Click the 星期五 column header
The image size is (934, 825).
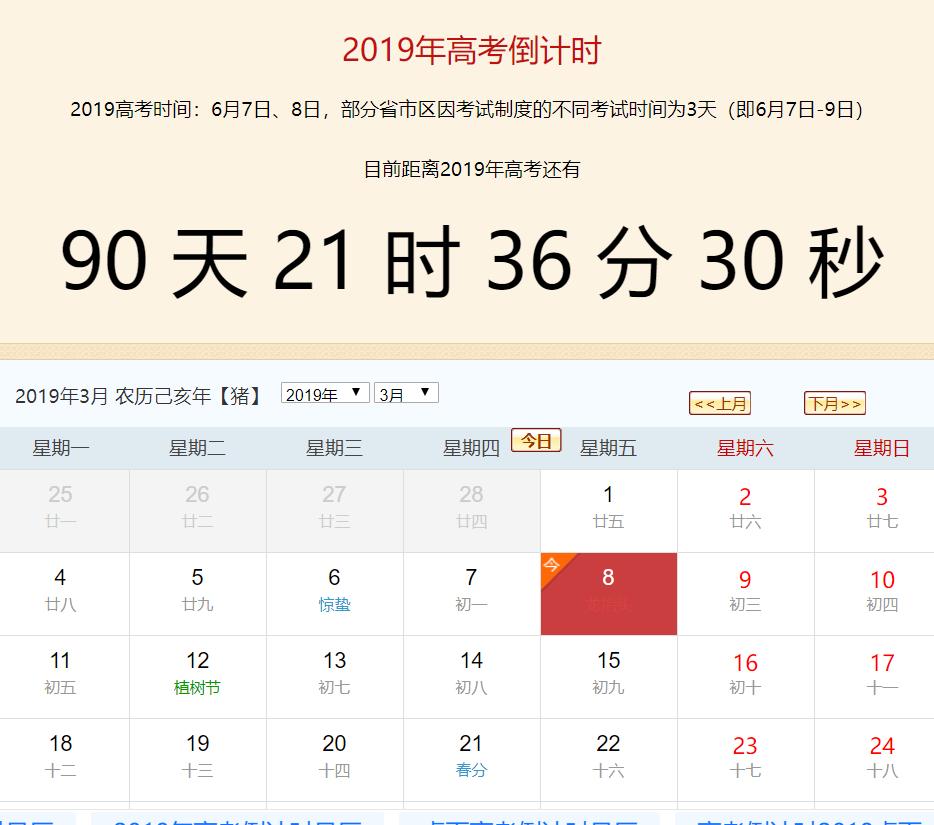coord(609,448)
